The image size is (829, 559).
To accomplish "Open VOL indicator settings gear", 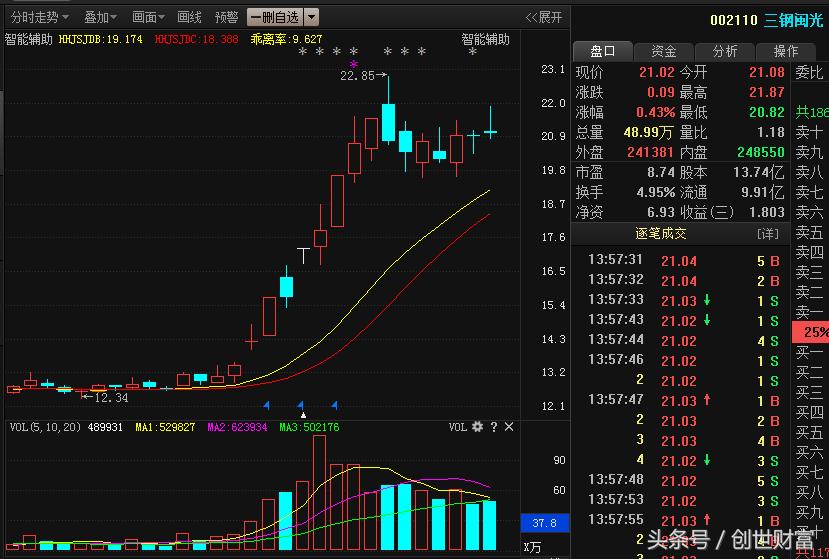I will tap(477, 427).
